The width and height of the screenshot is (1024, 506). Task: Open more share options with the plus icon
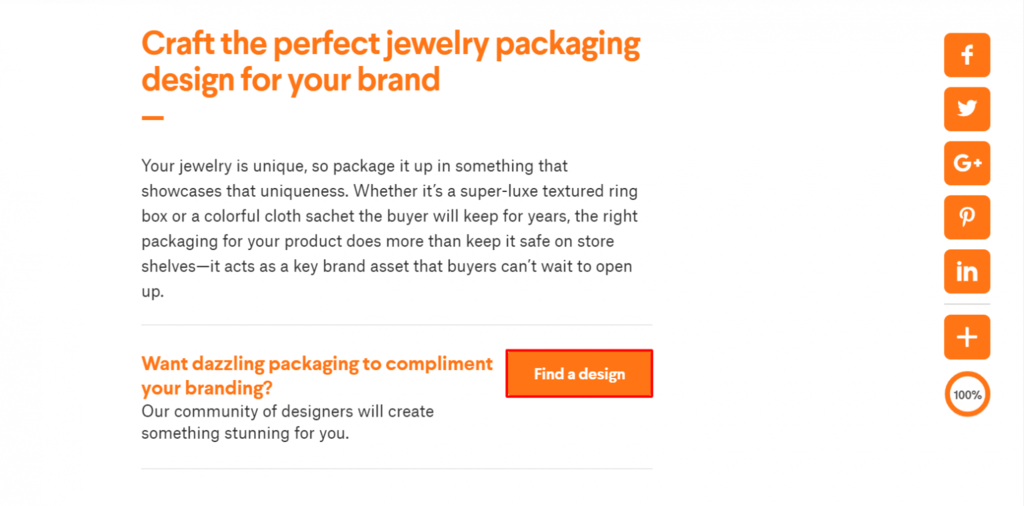coord(967,337)
